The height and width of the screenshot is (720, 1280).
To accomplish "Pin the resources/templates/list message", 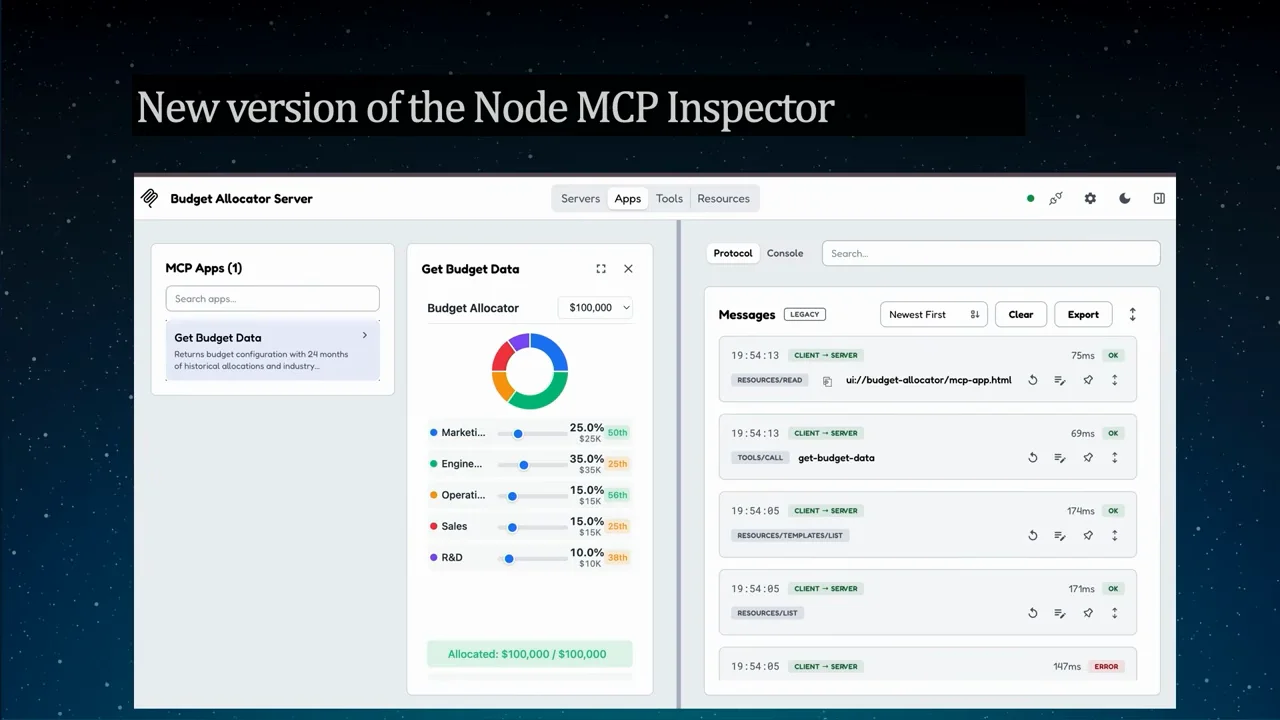I will pos(1088,535).
